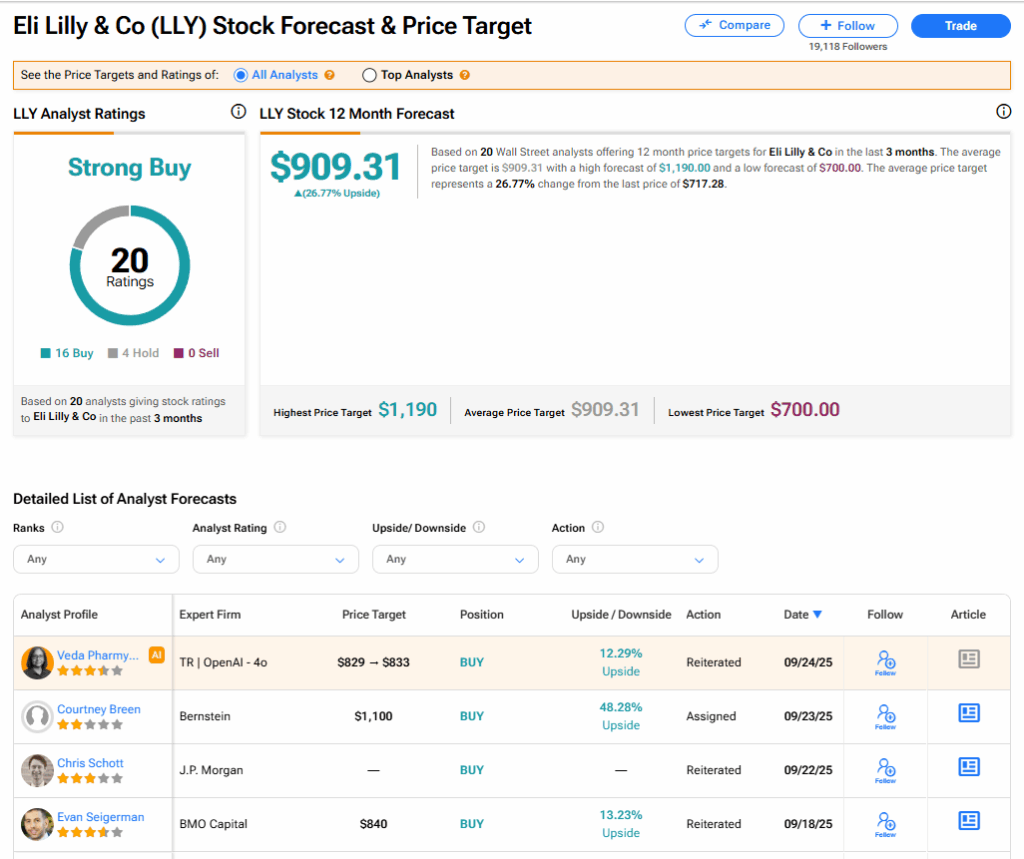Follow analyst Evan Seigerman via follow icon

pos(886,824)
